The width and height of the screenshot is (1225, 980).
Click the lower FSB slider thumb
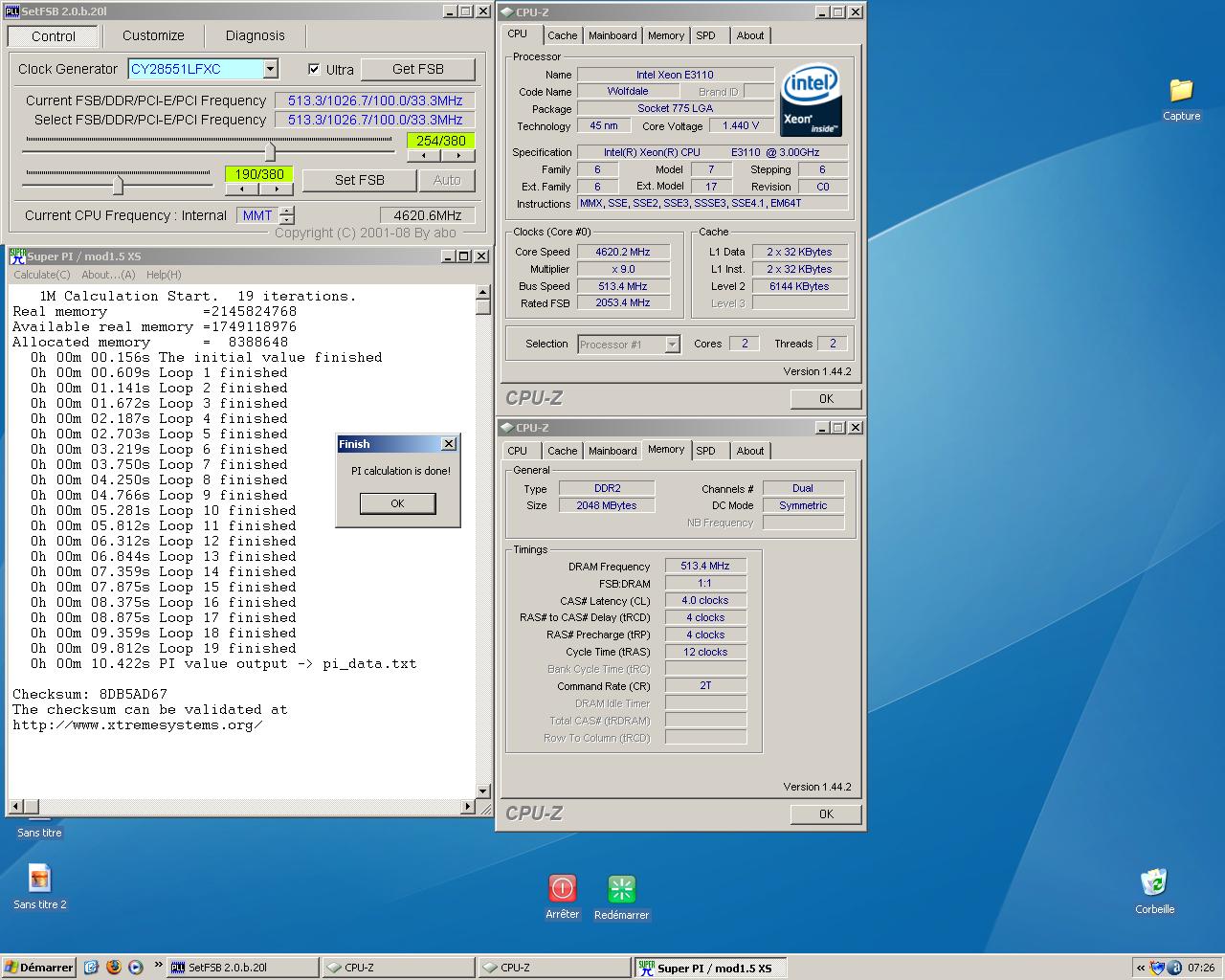pyautogui.click(x=118, y=185)
